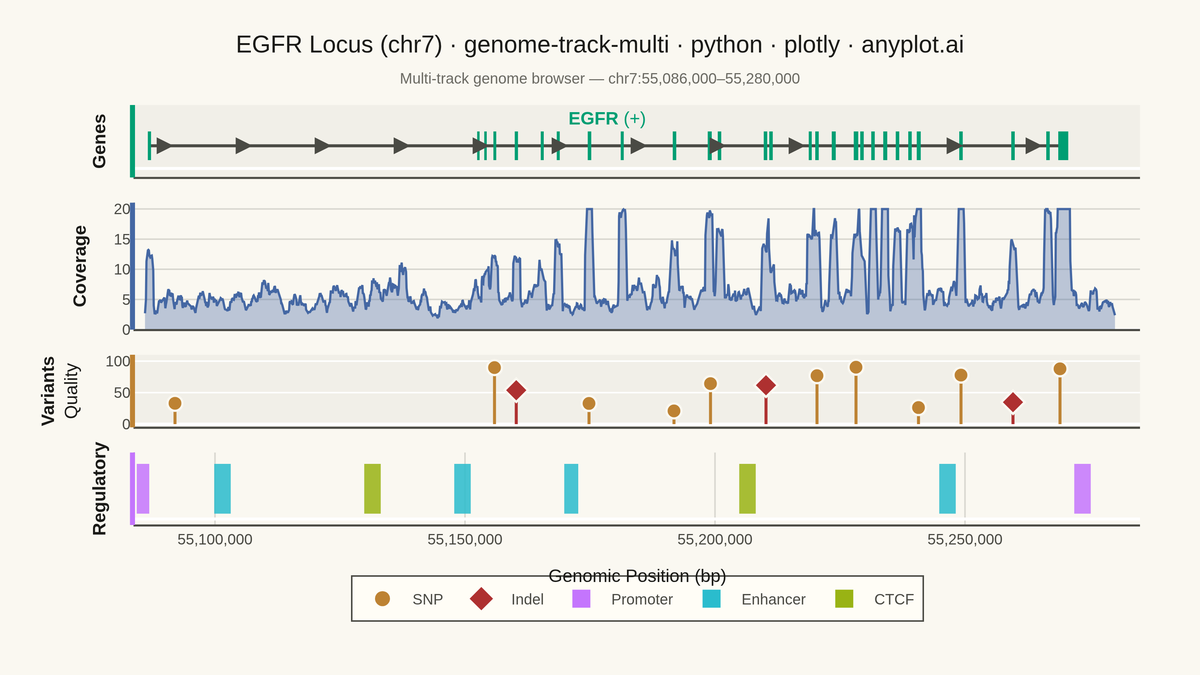This screenshot has height=675, width=1200.
Task: Click the 55,250,000 x-axis tick label
Action: coord(965,540)
